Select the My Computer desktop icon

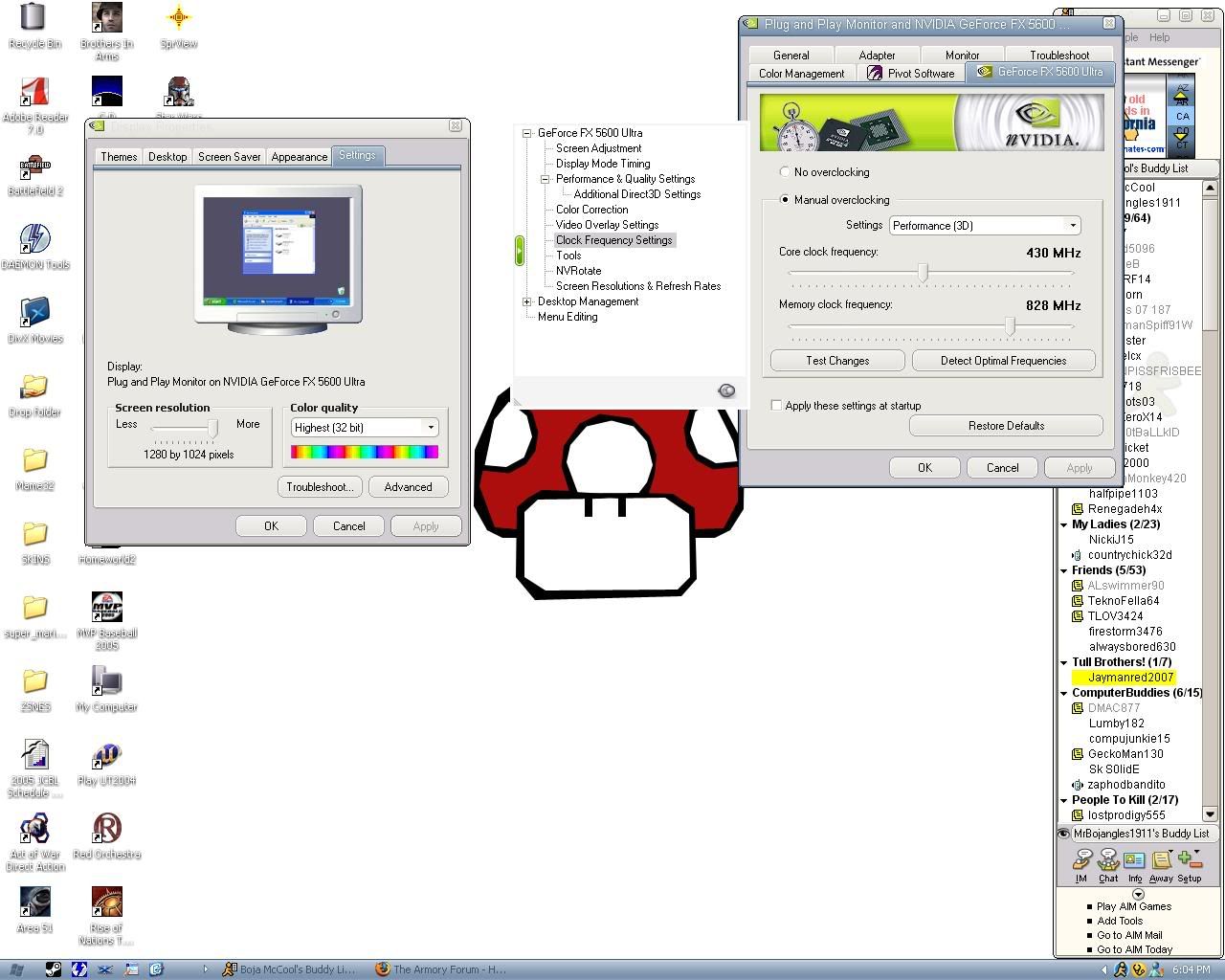[x=106, y=688]
